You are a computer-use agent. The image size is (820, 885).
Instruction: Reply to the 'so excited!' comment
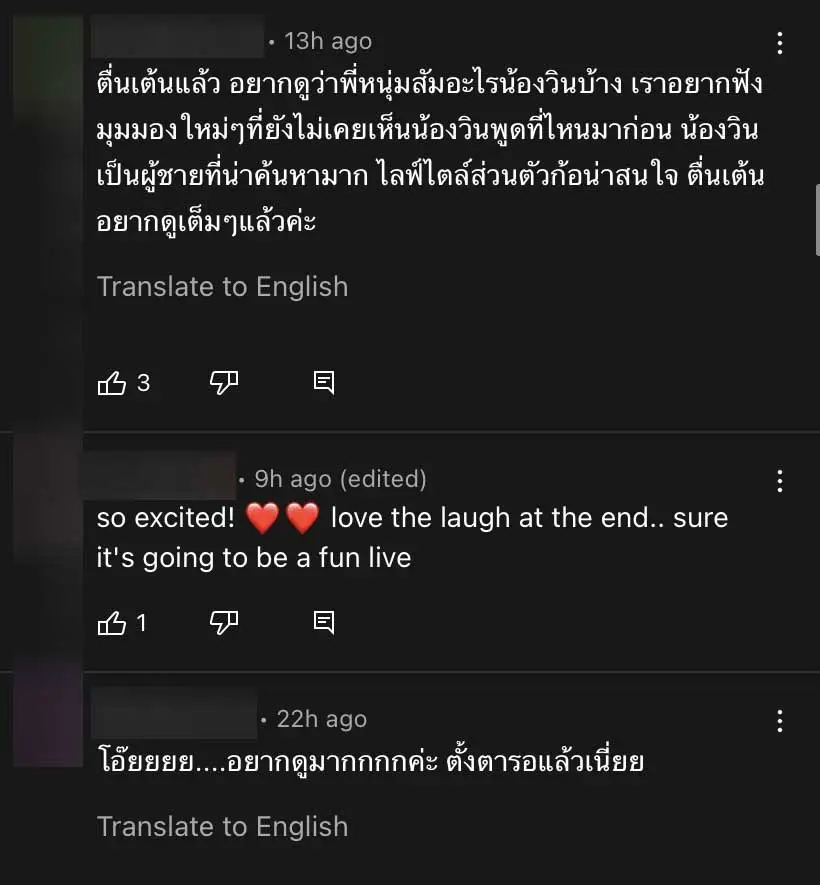tap(324, 623)
